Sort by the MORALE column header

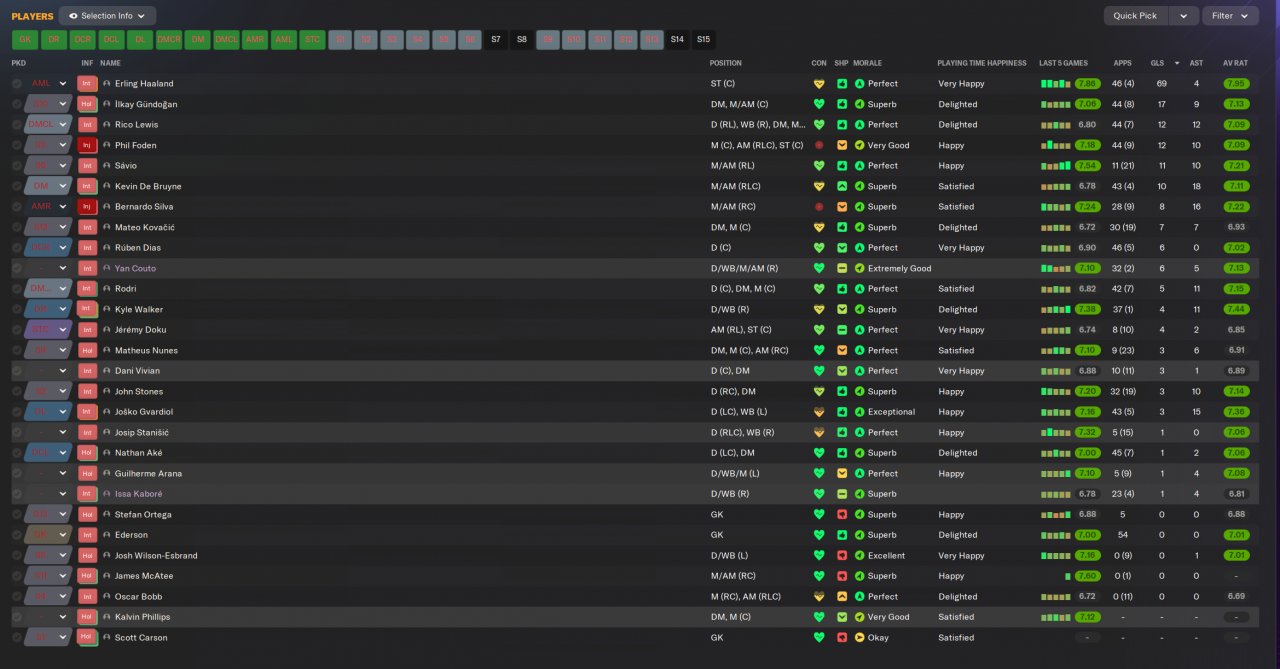tap(868, 63)
